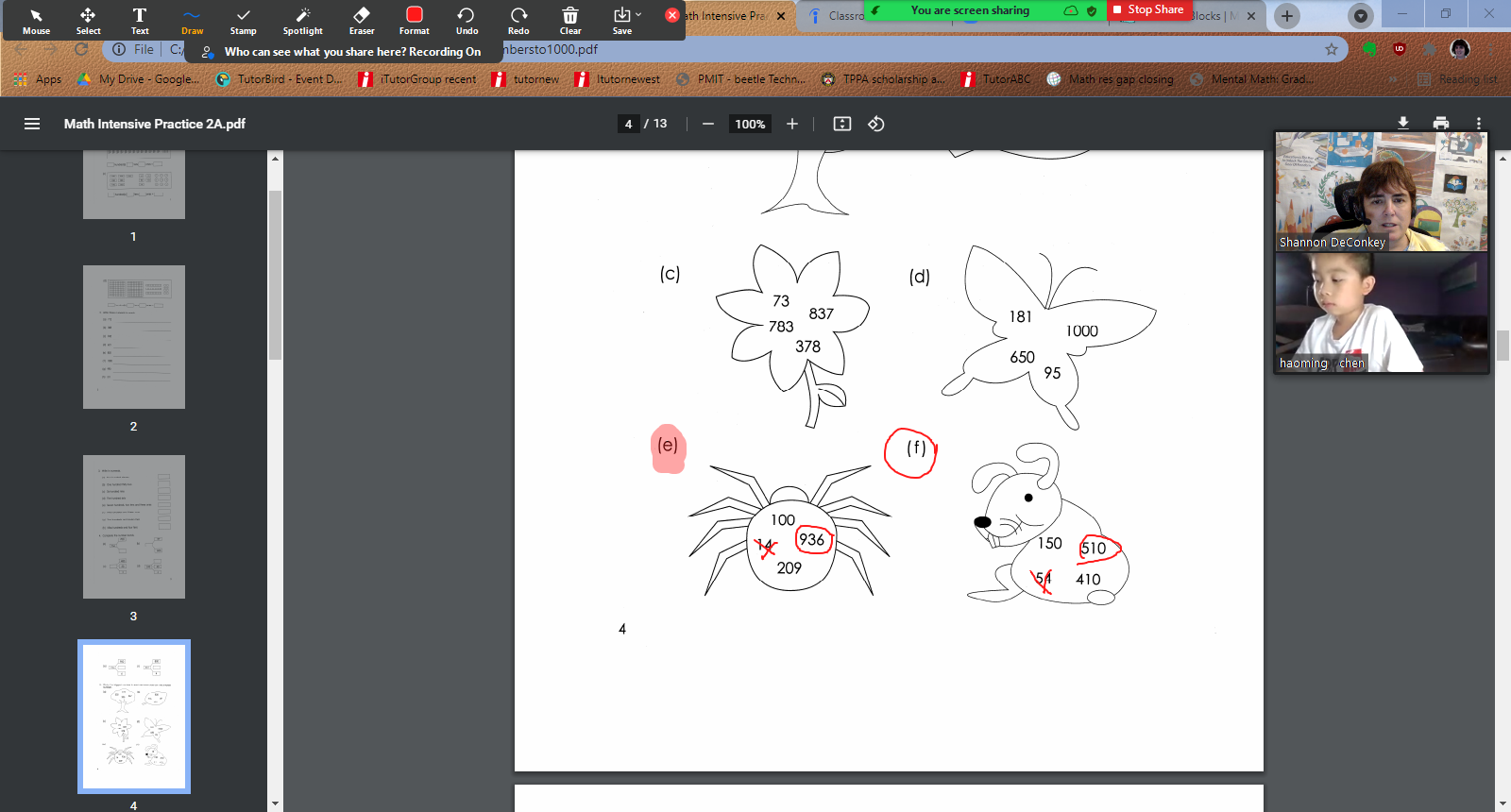Viewport: 1511px width, 812px height.
Task: Open Mental Math: Grad... bookmark
Action: coord(1252,79)
